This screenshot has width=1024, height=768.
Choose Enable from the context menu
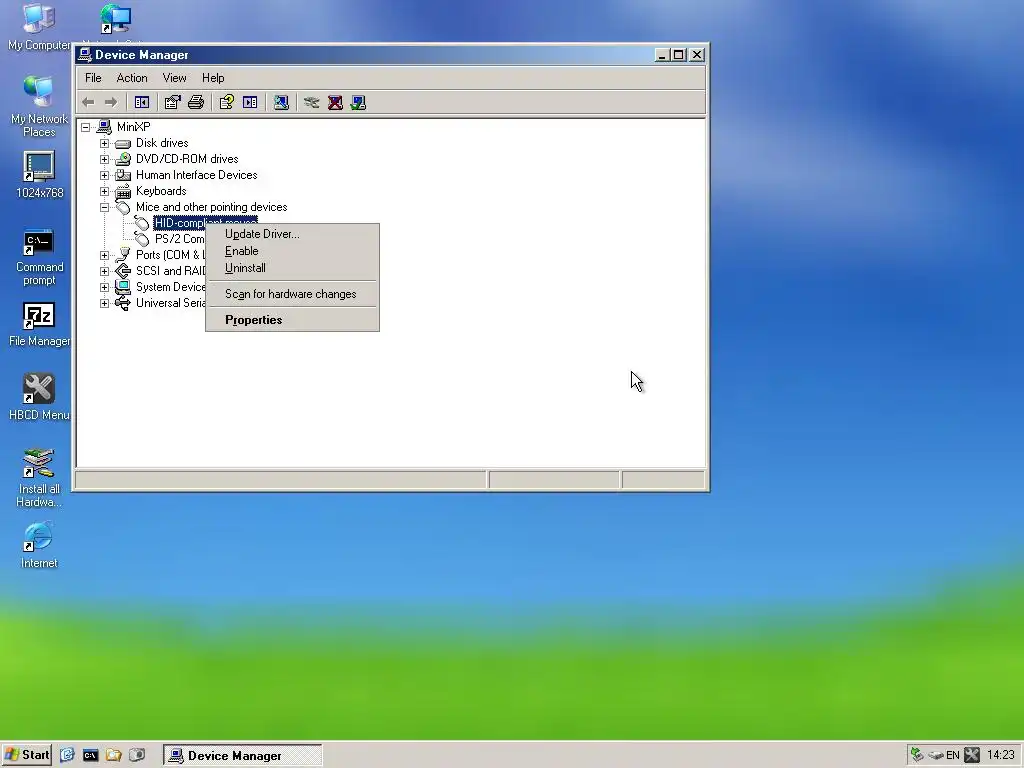[292, 251]
